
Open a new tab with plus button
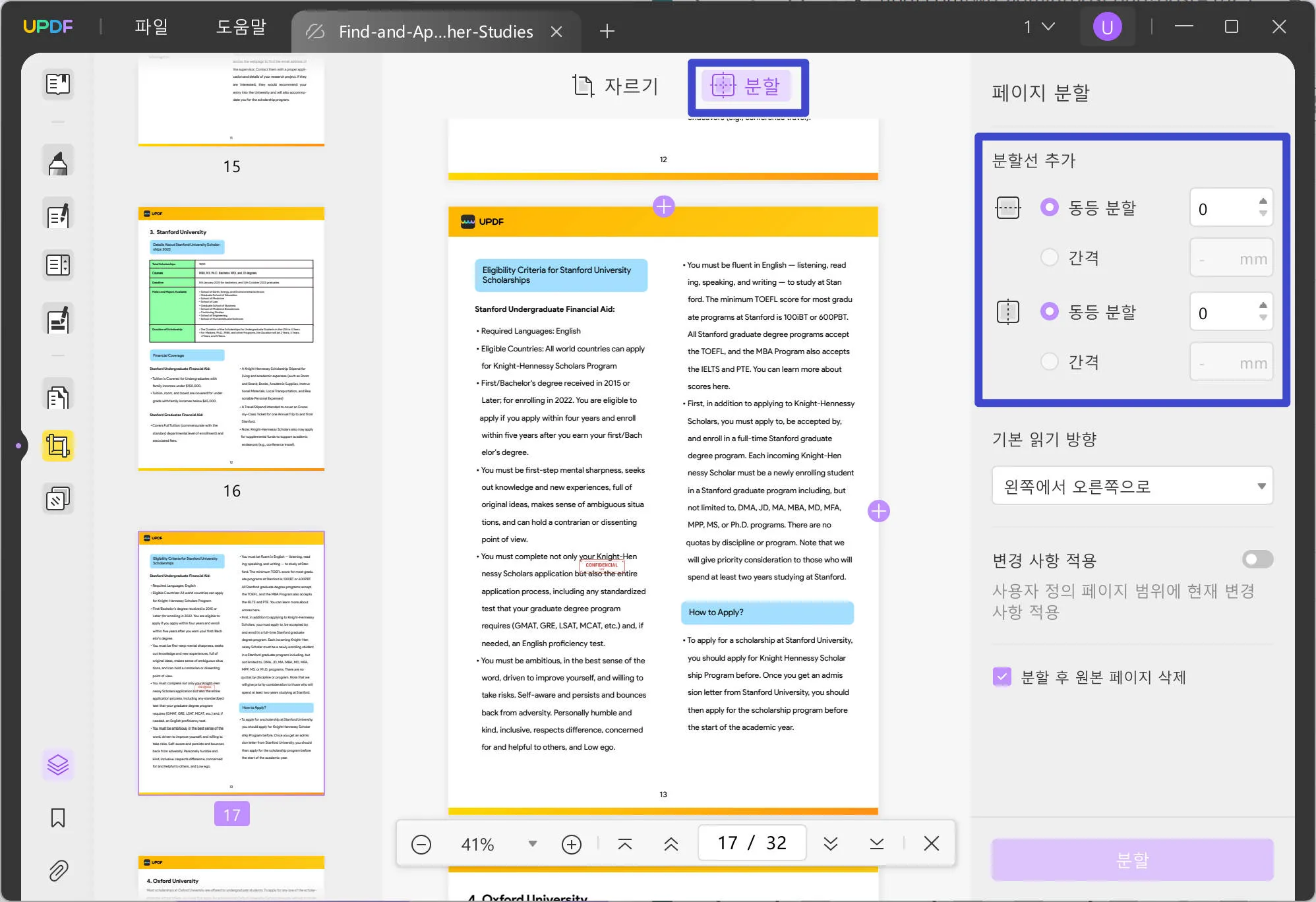[607, 31]
